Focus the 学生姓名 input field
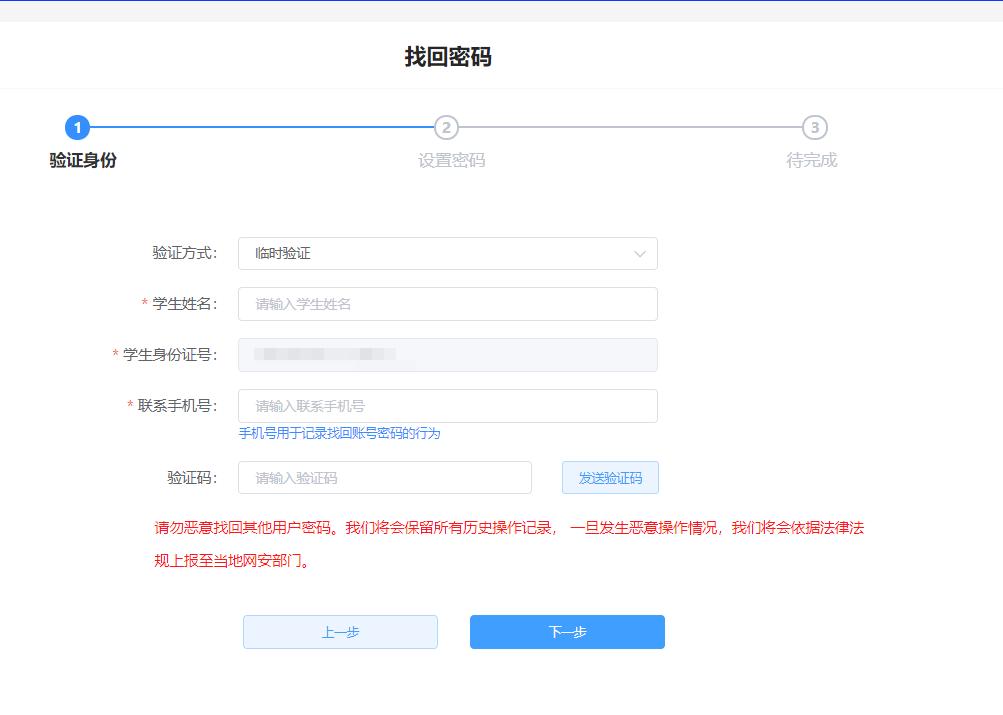Screen dimensions: 1003x715 pyautogui.click(x=447, y=304)
